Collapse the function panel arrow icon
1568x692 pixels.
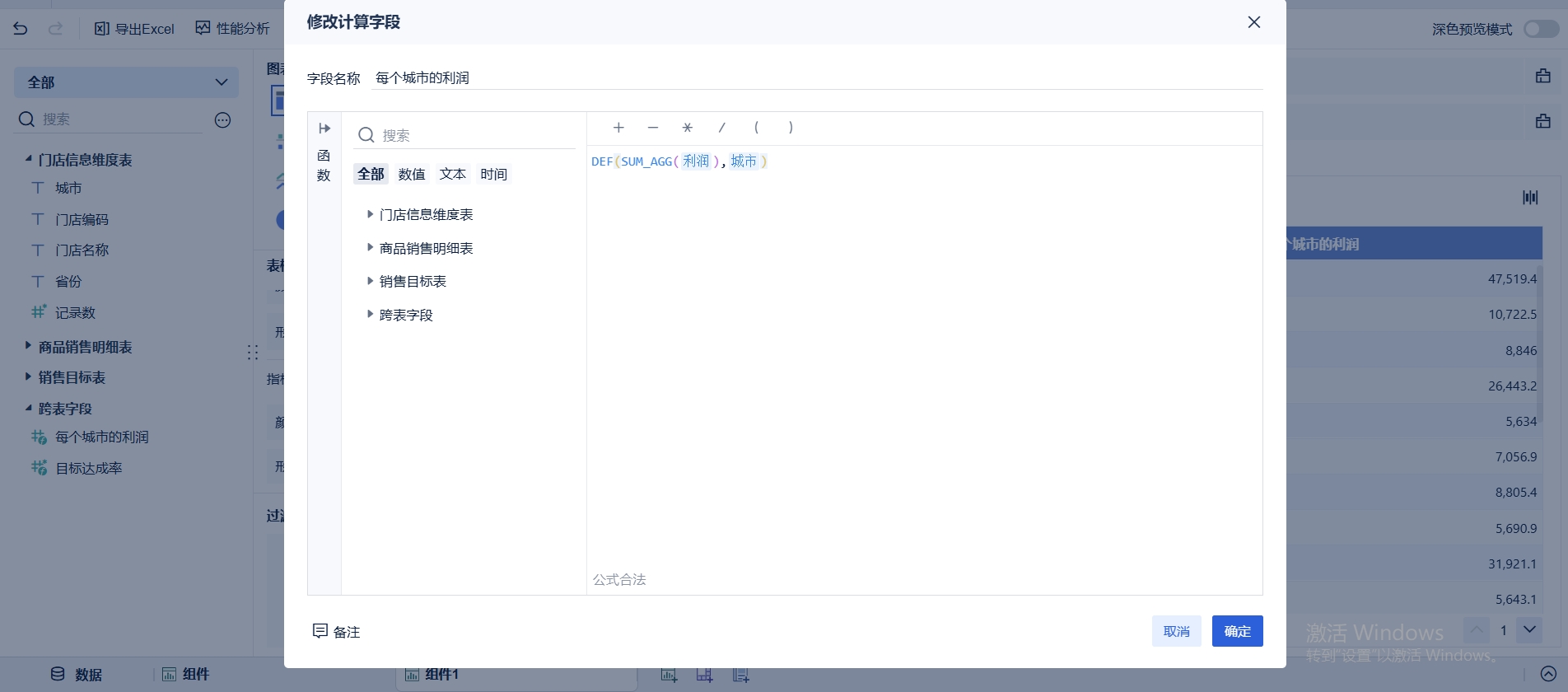[x=324, y=129]
